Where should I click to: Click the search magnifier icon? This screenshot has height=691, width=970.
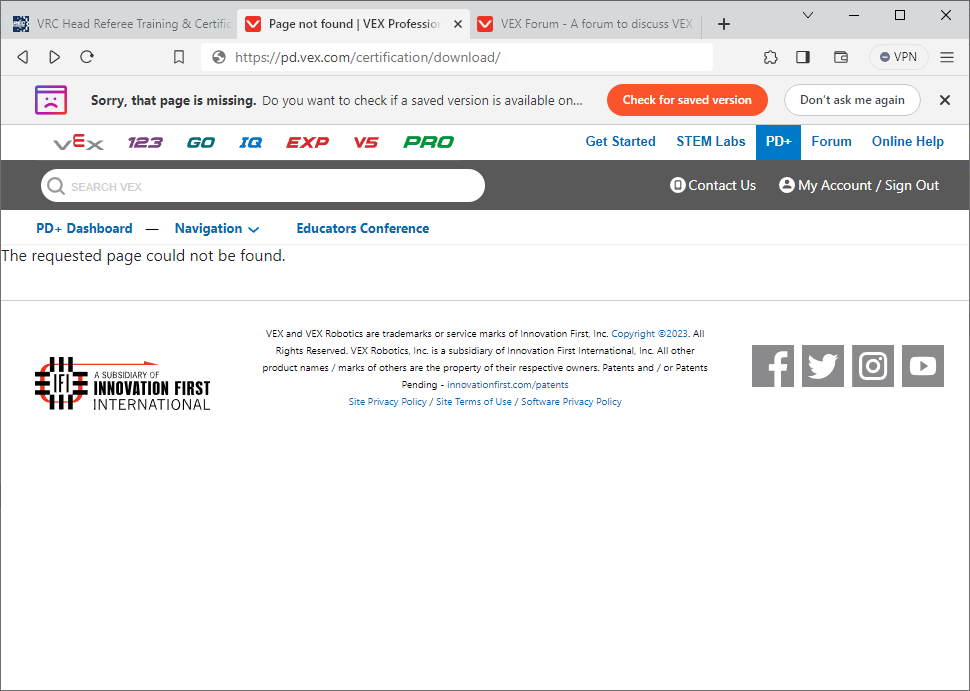[56, 186]
